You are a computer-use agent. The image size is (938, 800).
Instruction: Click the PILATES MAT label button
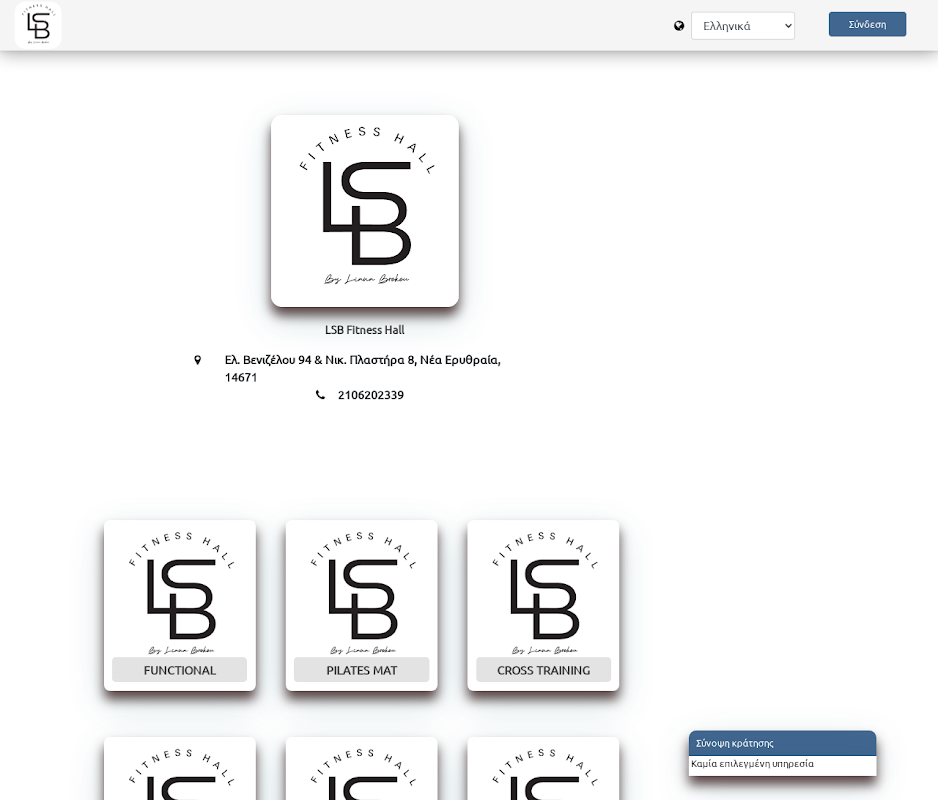361,670
